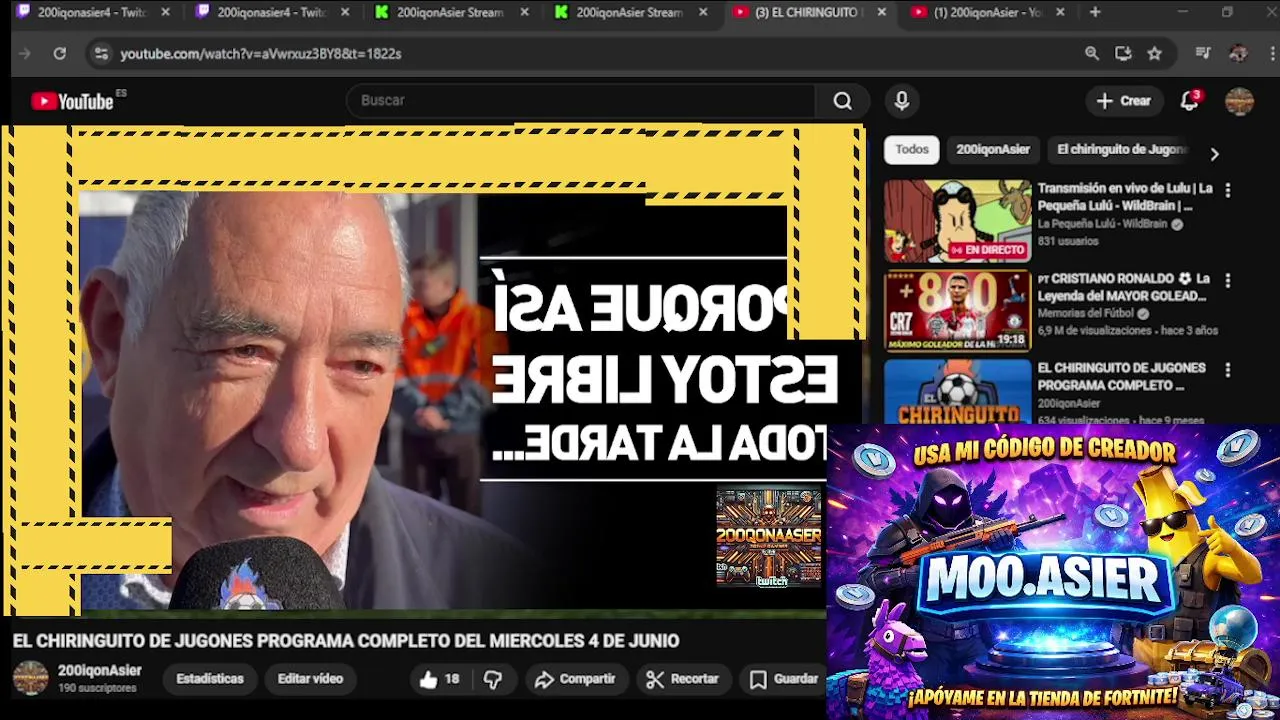Open the El Chiringuito suggested video thumbnail
This screenshot has width=1280, height=720.
(957, 392)
